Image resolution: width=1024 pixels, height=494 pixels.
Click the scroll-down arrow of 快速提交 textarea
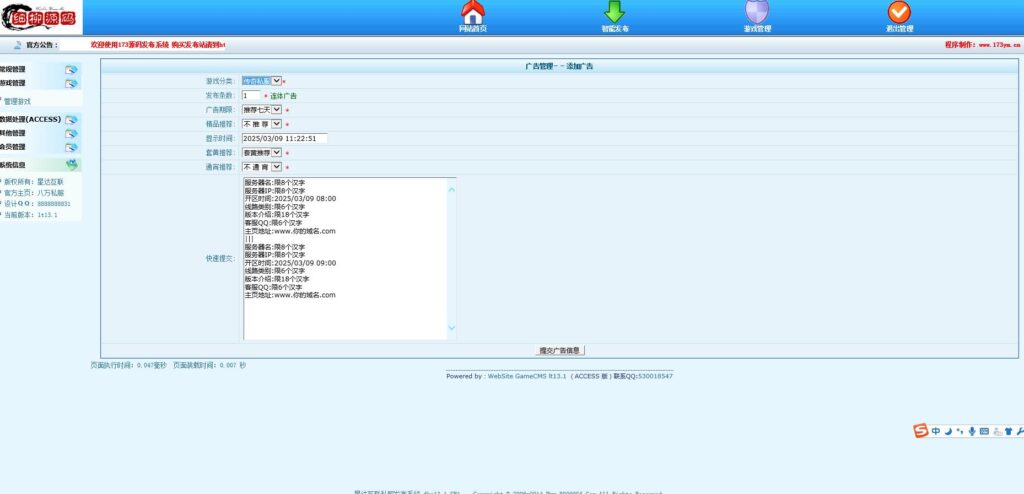point(451,327)
